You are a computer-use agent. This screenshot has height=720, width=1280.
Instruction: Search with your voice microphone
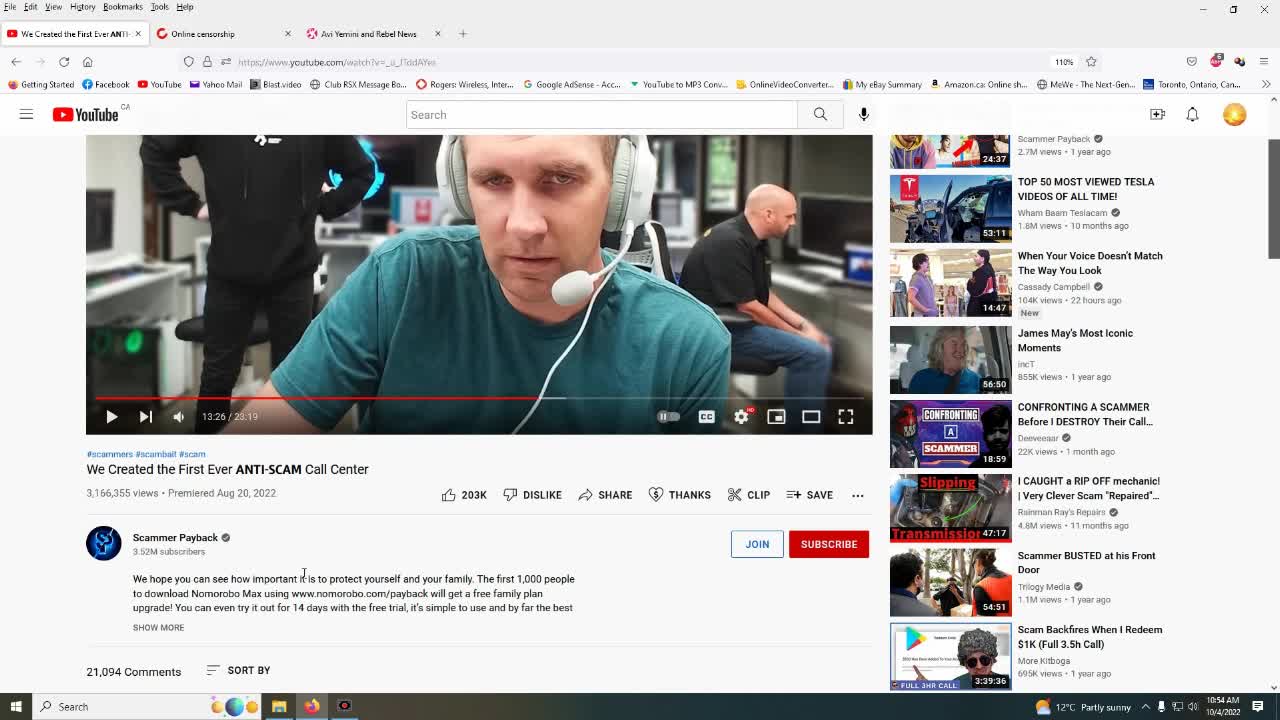[x=864, y=115]
